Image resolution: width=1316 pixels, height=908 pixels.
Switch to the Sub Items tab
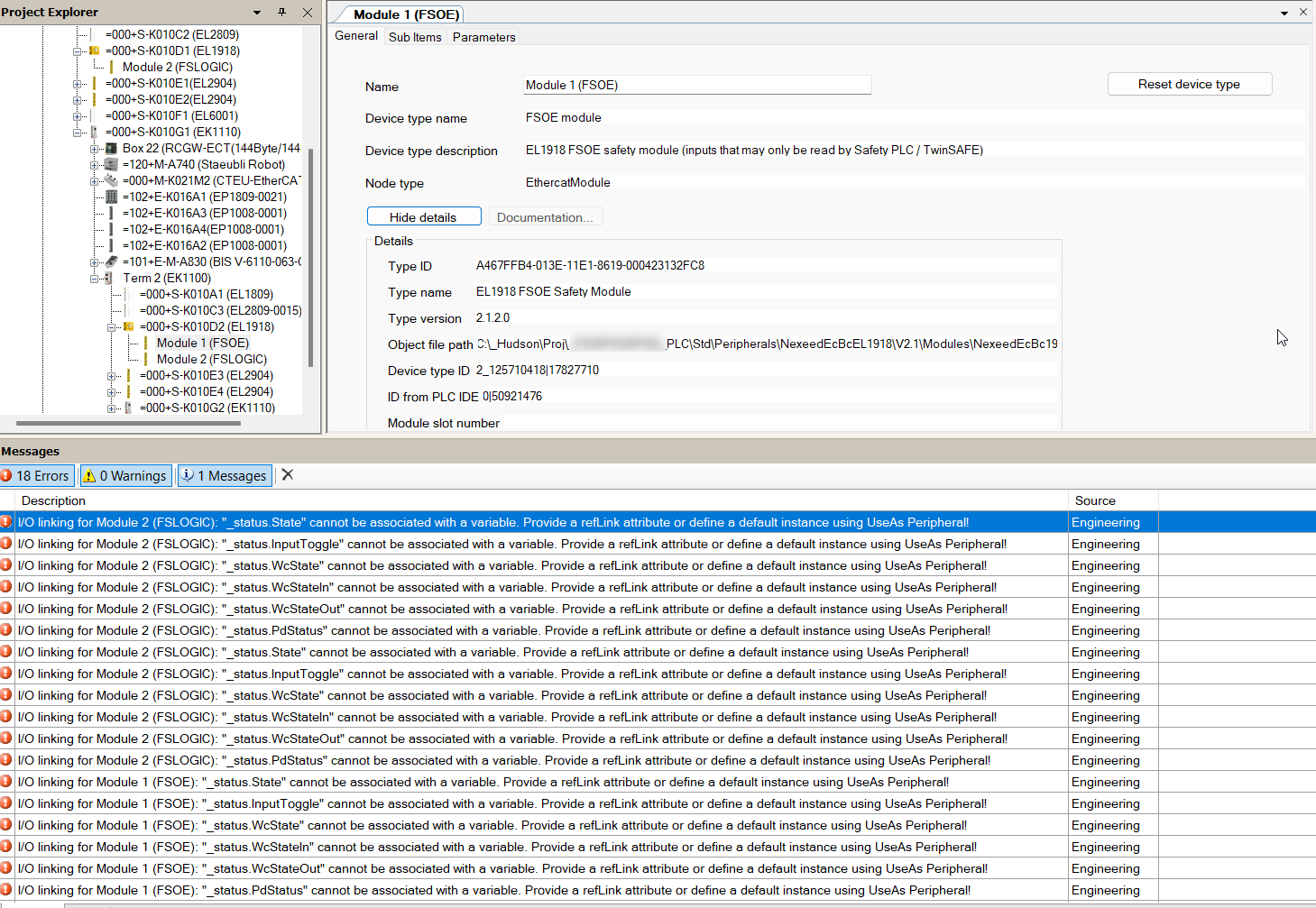[x=415, y=37]
